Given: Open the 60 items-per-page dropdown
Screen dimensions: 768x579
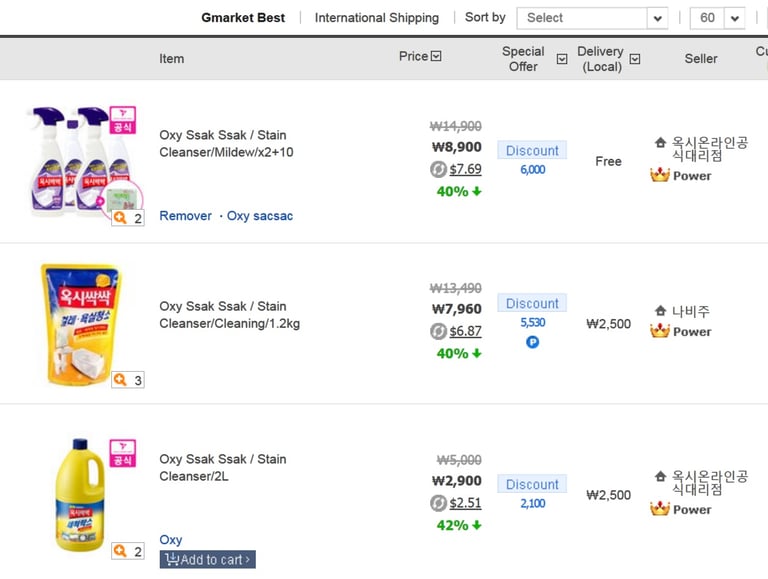Looking at the screenshot, I should 717,18.
